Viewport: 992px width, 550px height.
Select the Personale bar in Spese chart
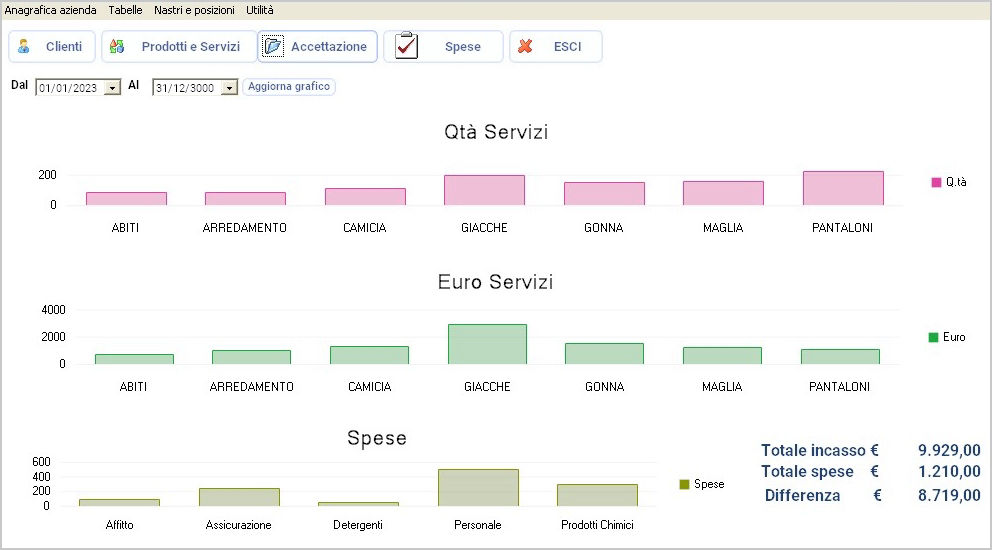click(478, 487)
